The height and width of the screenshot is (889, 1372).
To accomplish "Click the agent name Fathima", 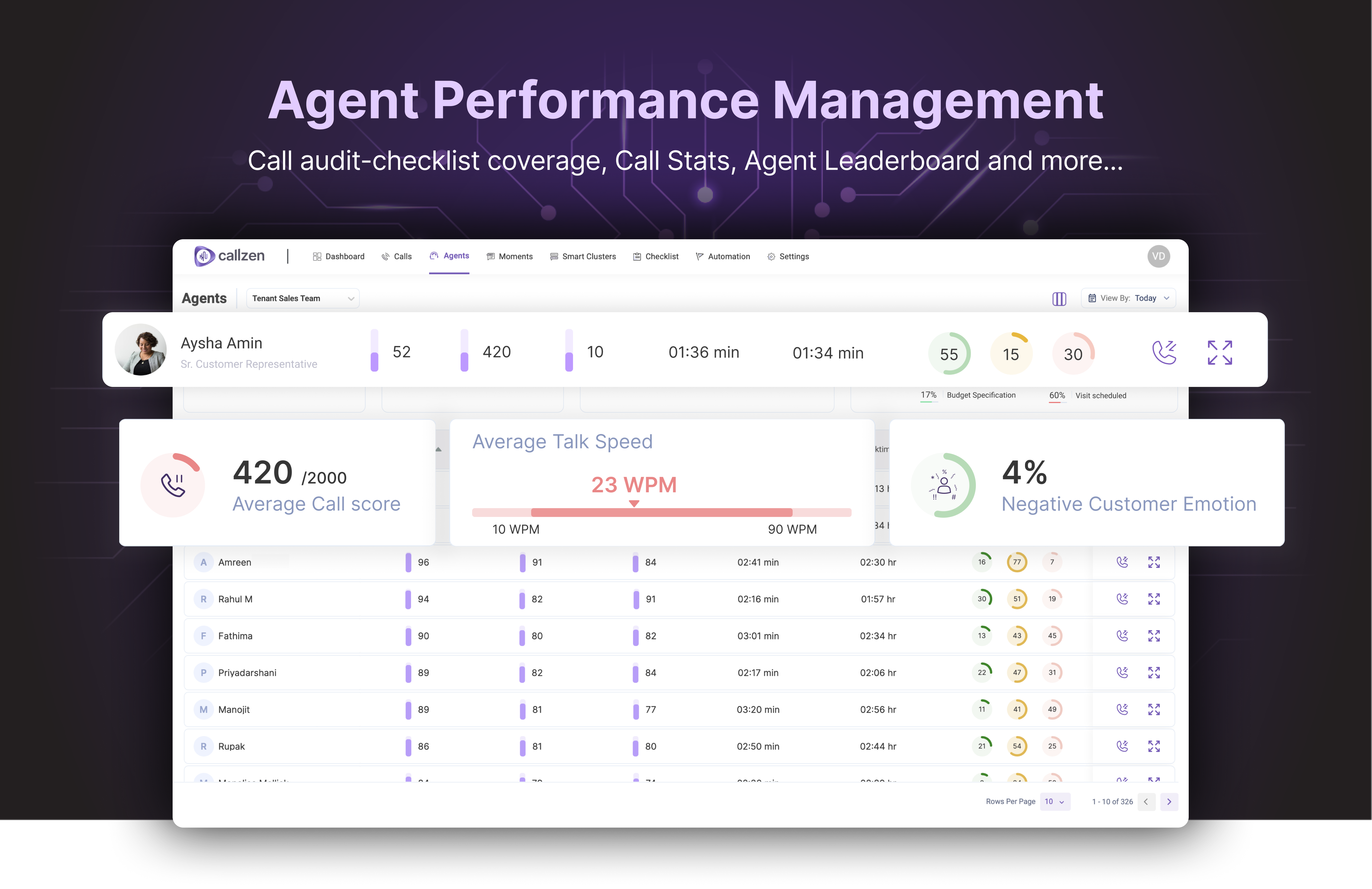I will 235,636.
